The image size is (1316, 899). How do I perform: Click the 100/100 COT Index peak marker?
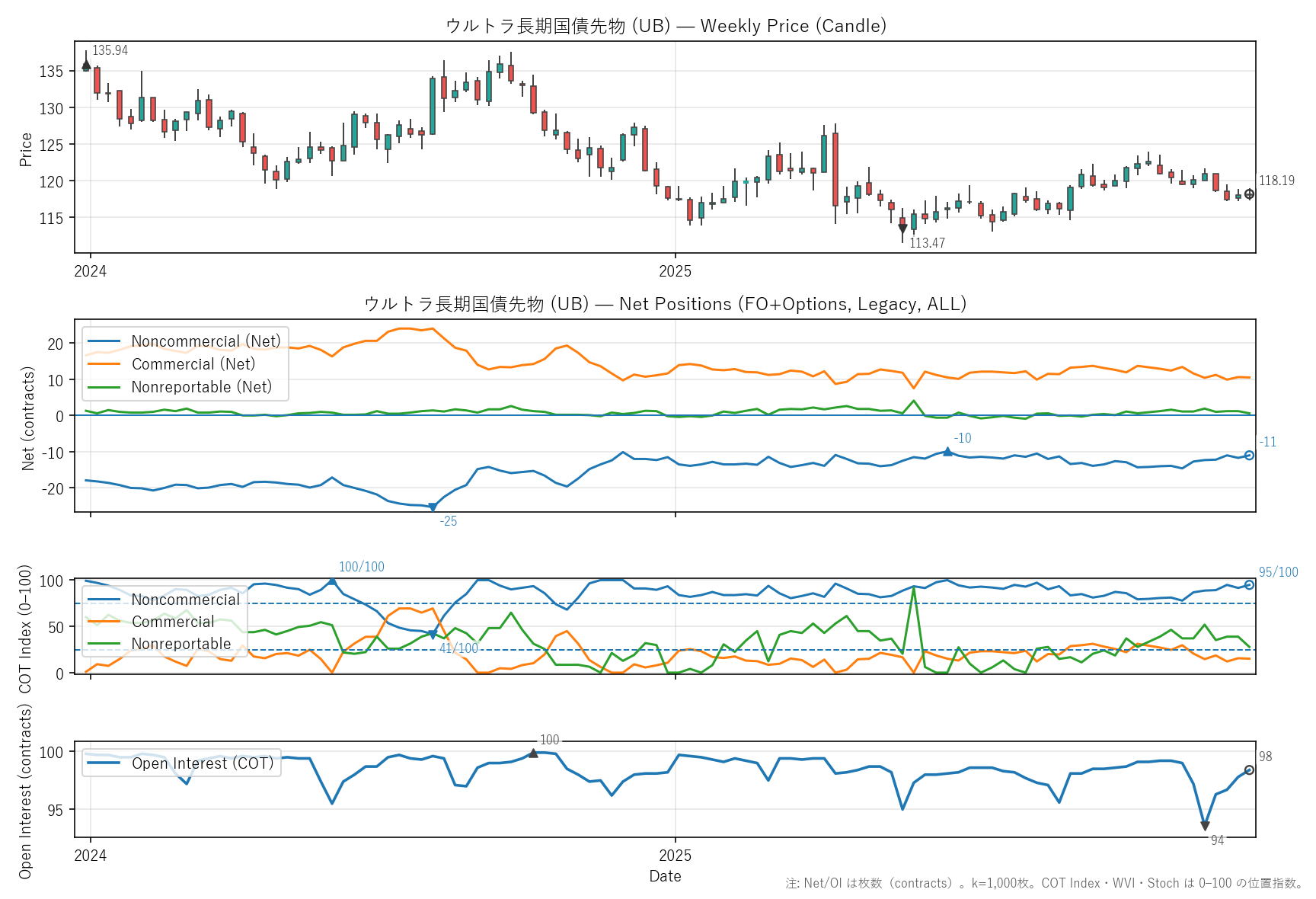tap(332, 581)
